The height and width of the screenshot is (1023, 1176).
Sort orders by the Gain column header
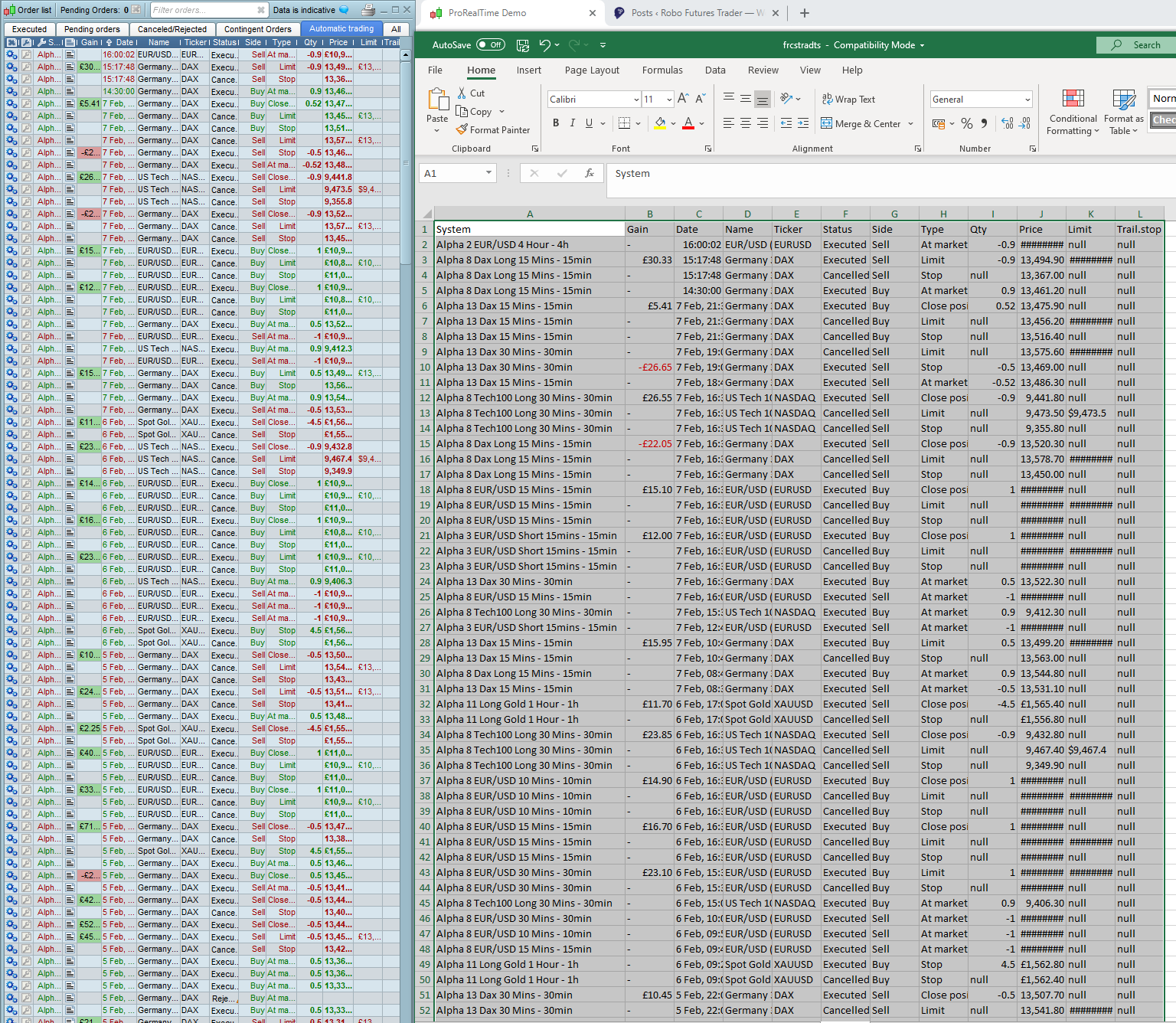(90, 42)
